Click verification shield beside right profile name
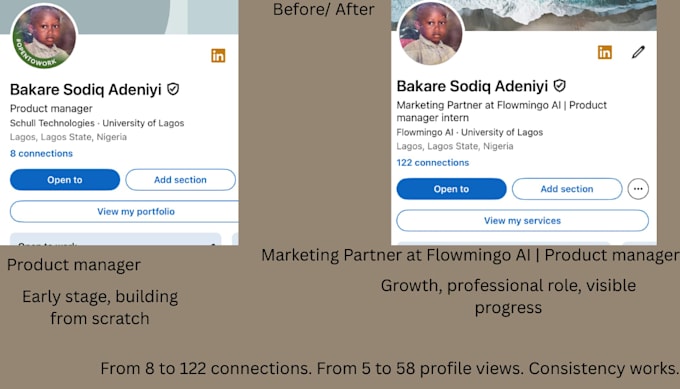The height and width of the screenshot is (389, 680). click(x=559, y=86)
